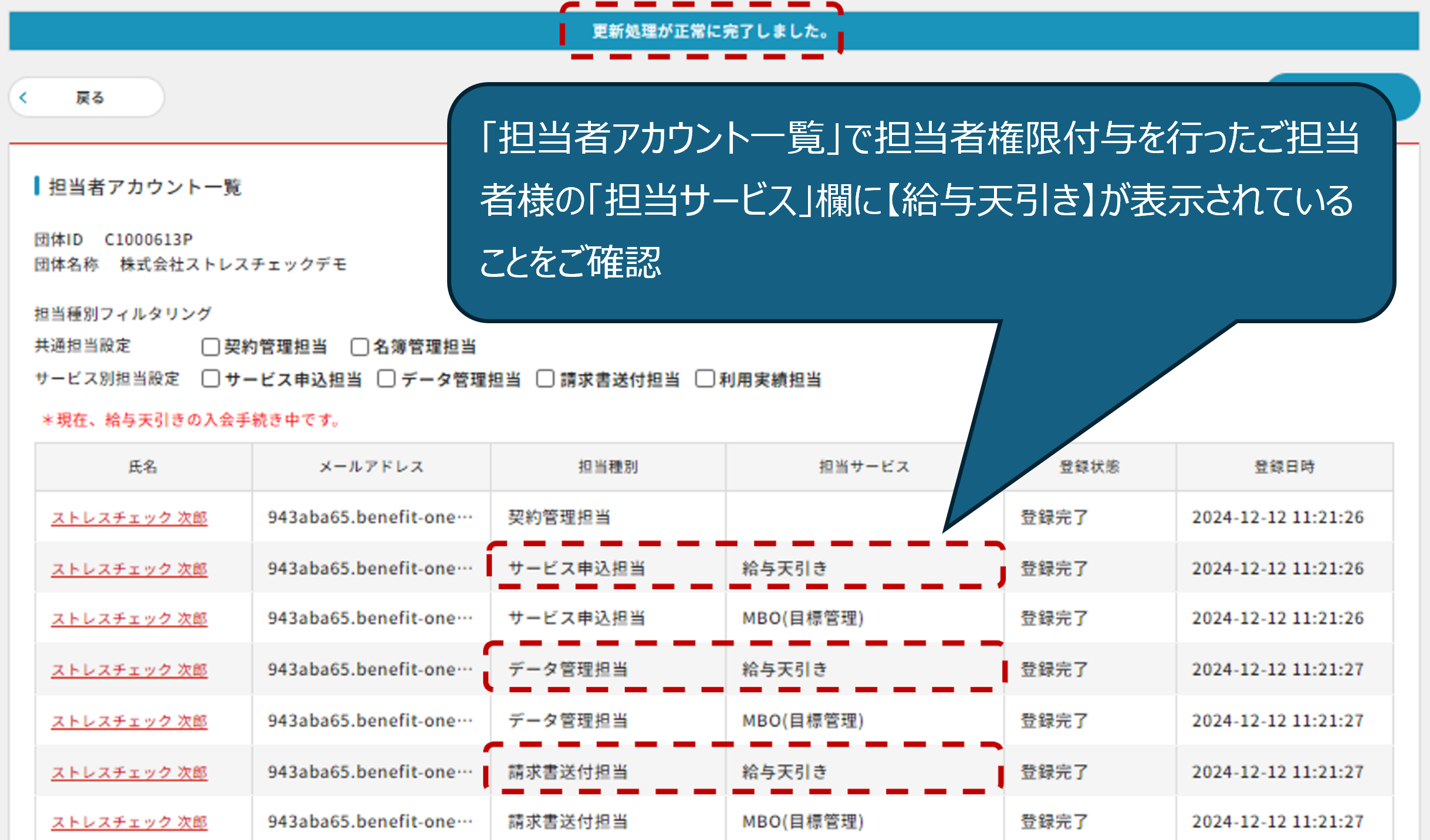
Task: Open name link in 請求書送付担当 給与天引き row
Action: tap(129, 772)
